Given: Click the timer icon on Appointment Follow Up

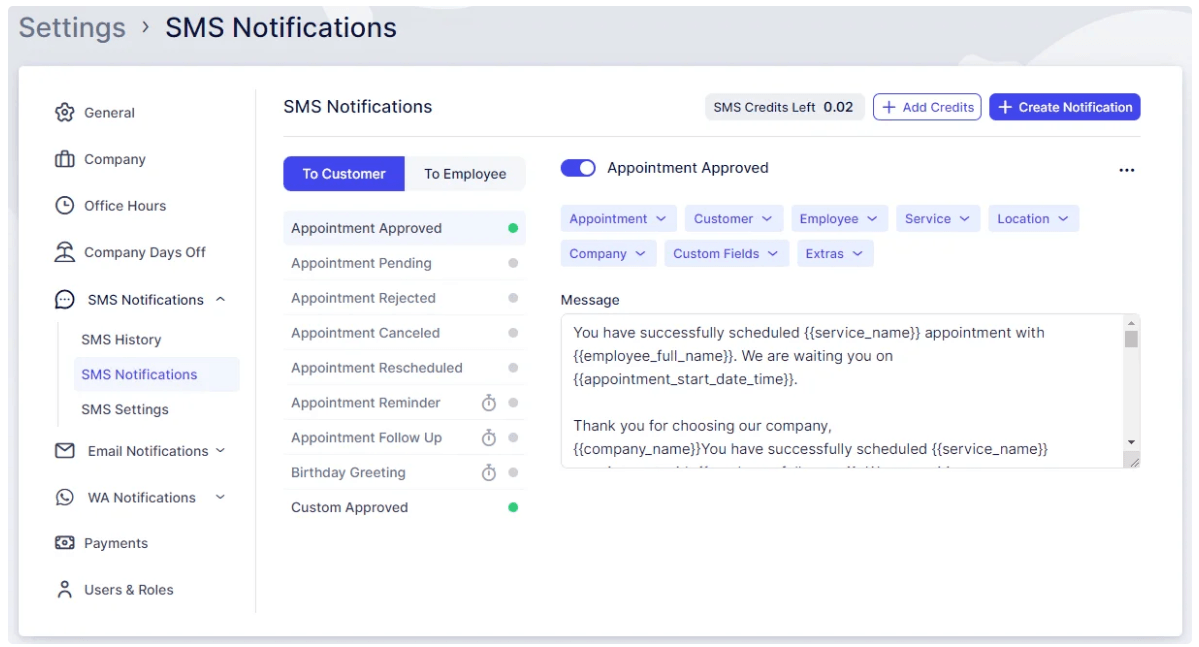Looking at the screenshot, I should [x=489, y=437].
